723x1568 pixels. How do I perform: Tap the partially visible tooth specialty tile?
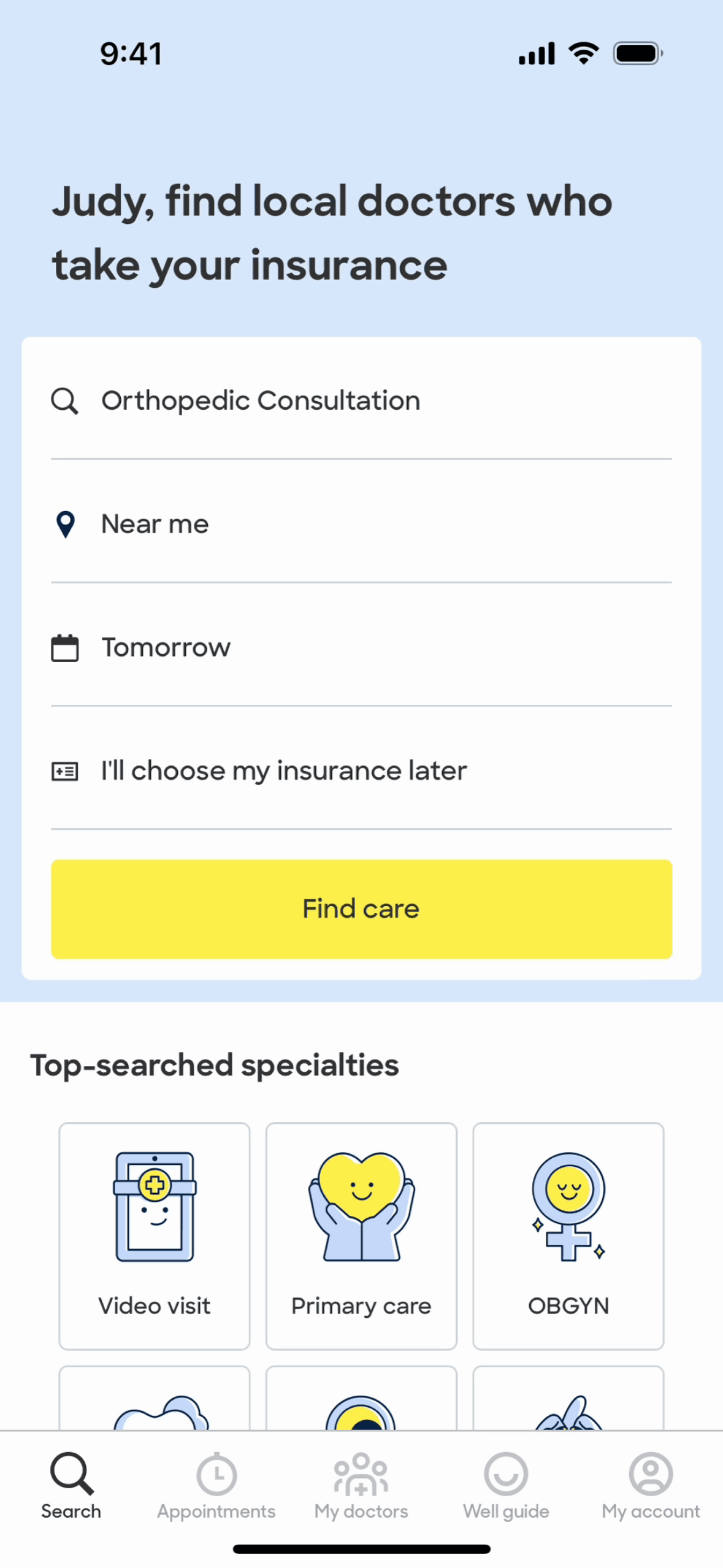pyautogui.click(x=155, y=1398)
